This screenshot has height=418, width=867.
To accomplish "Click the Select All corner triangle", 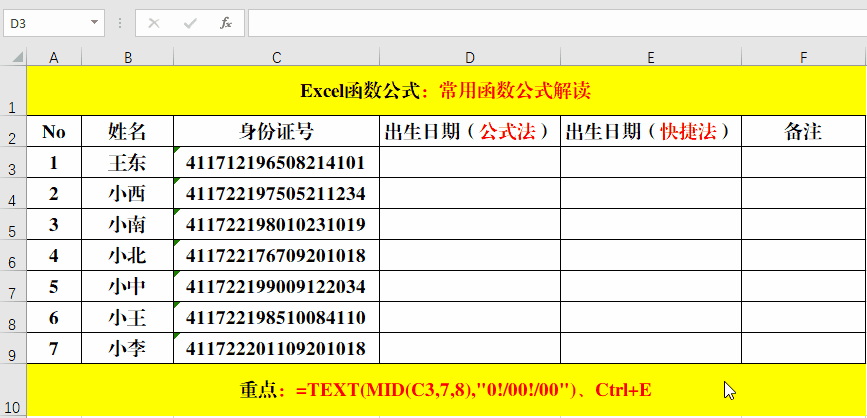I will [x=18, y=58].
